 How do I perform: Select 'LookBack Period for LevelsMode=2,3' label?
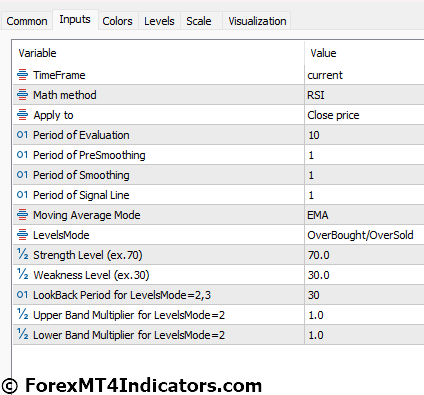[122, 295]
